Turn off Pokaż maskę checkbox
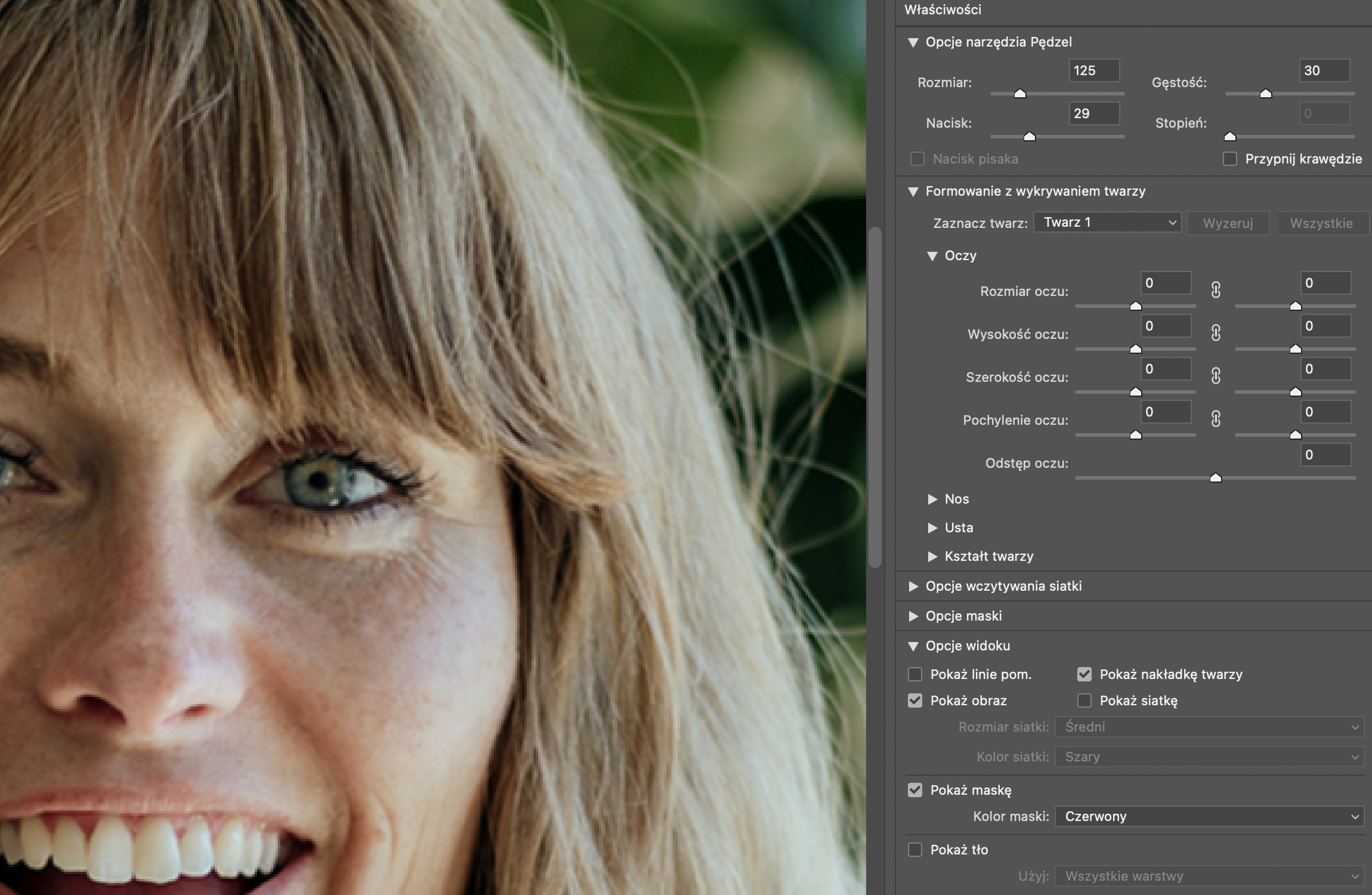This screenshot has width=1372, height=895. [914, 790]
